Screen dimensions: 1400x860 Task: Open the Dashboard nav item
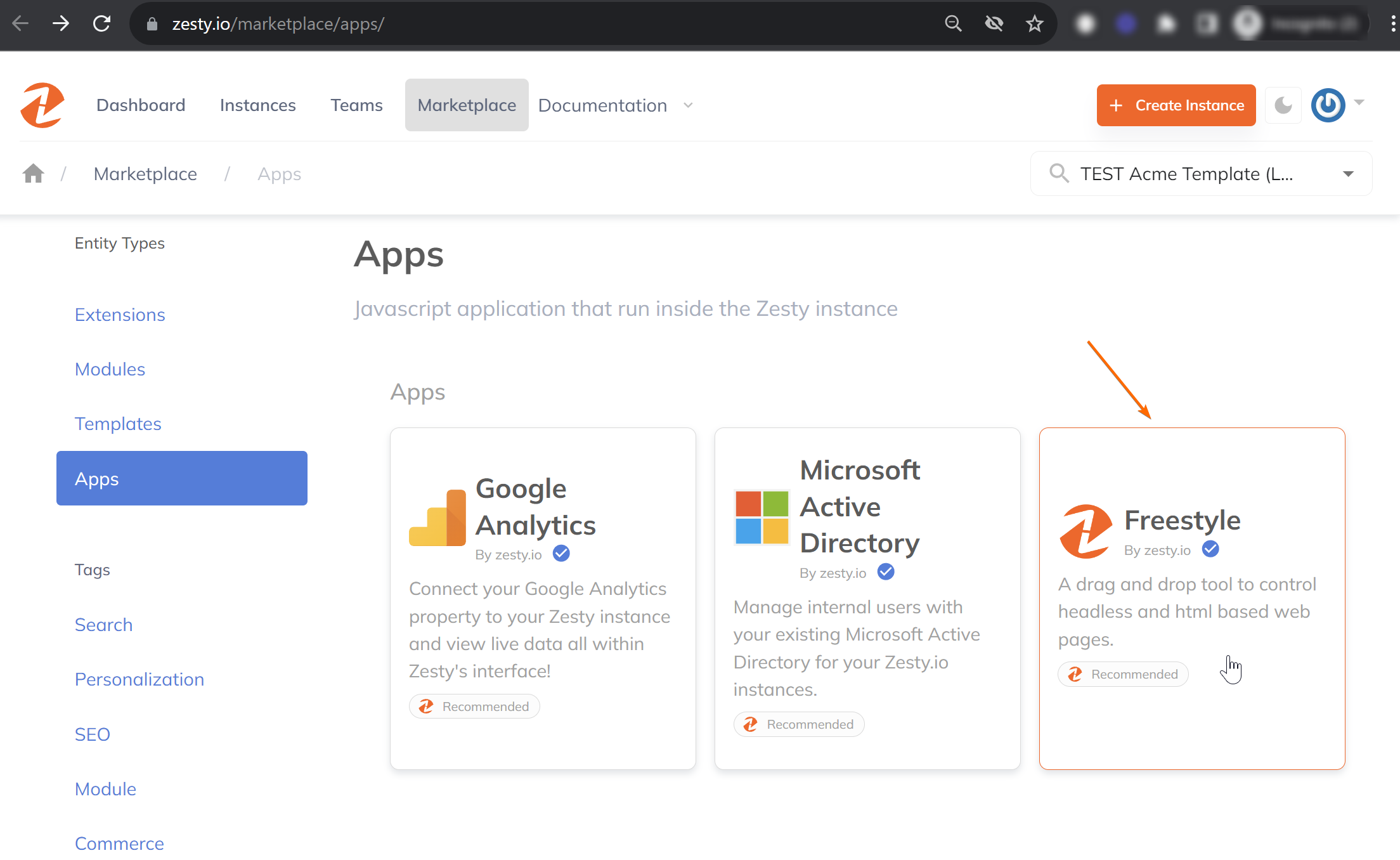click(141, 105)
